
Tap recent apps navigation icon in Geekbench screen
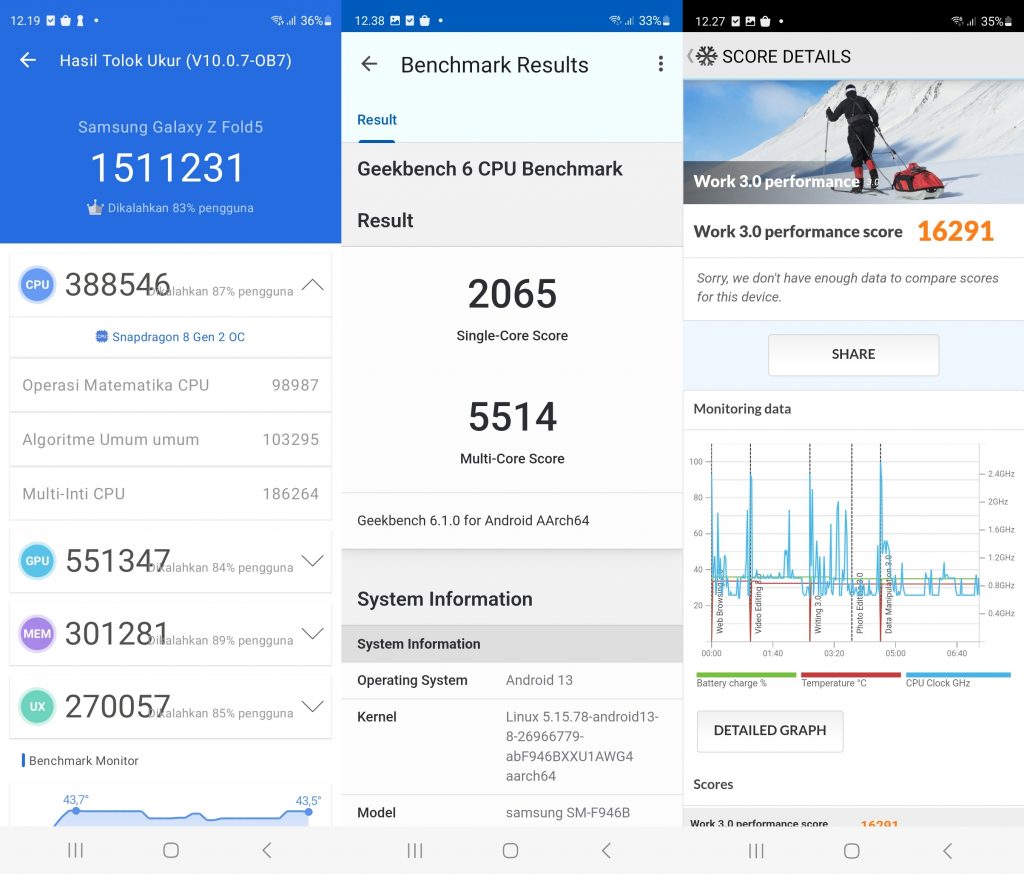coord(415,850)
